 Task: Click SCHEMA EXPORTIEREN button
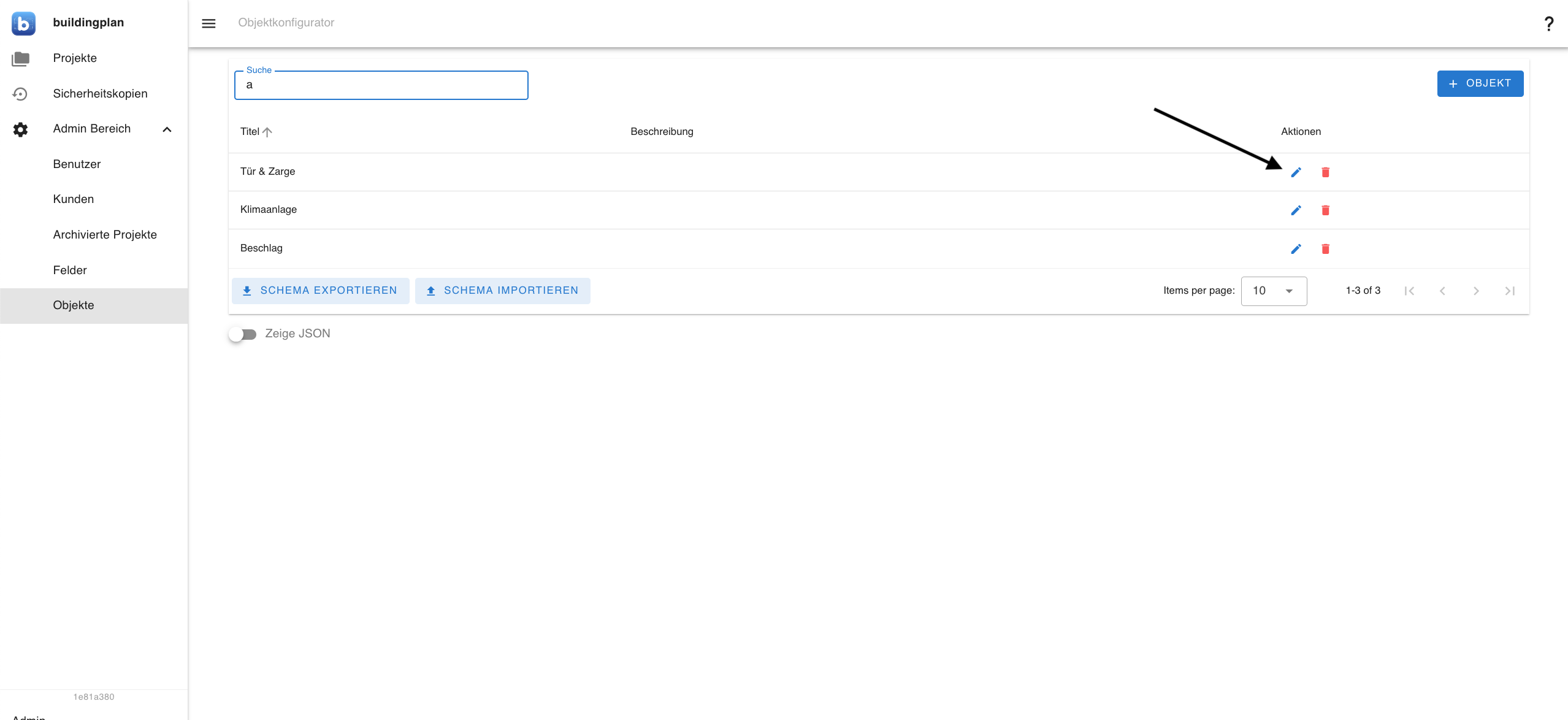[x=320, y=291]
